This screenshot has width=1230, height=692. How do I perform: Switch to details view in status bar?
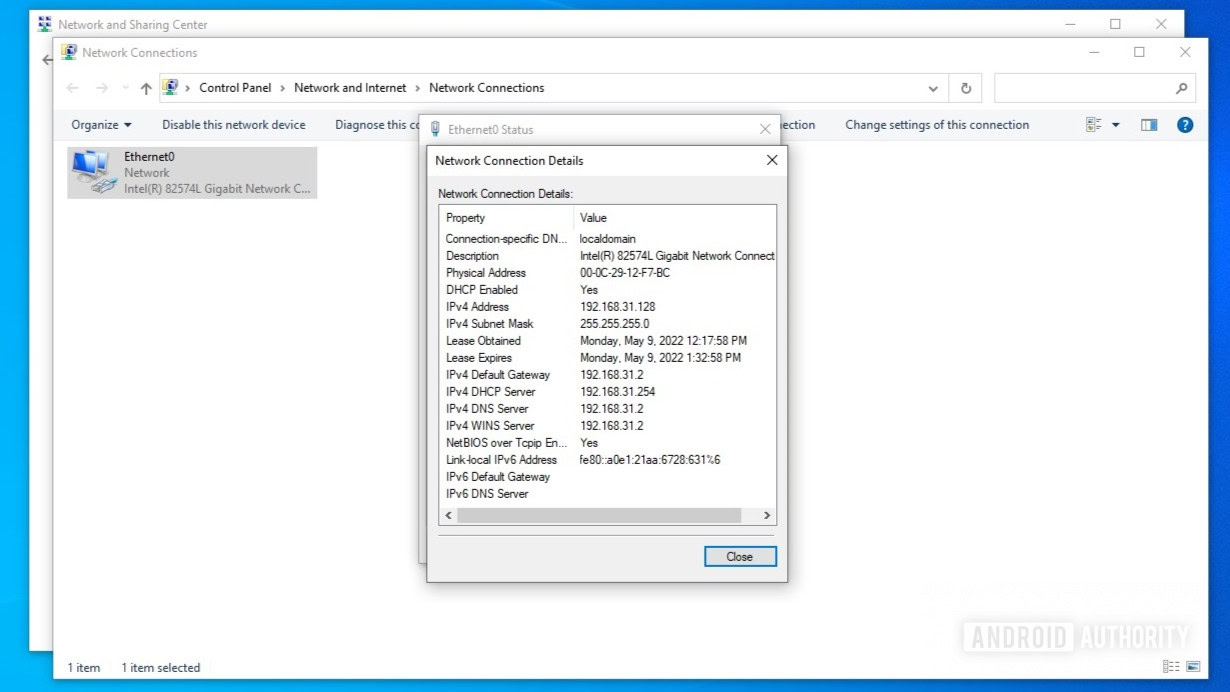tap(1171, 667)
